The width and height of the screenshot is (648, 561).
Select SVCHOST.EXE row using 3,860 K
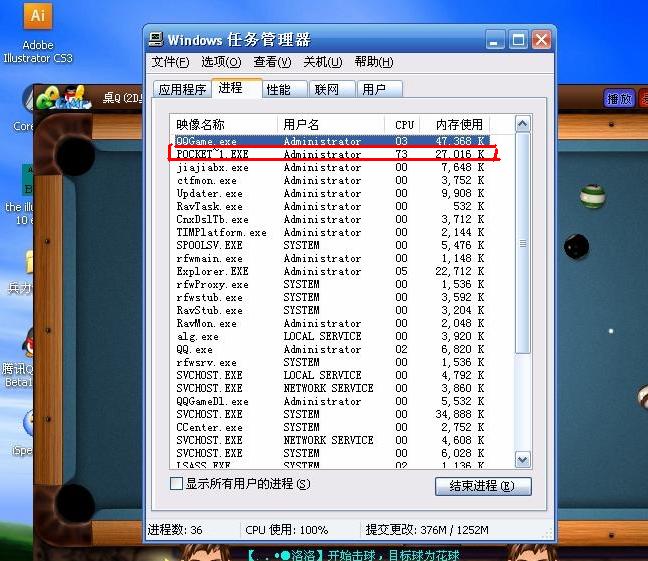click(330, 388)
